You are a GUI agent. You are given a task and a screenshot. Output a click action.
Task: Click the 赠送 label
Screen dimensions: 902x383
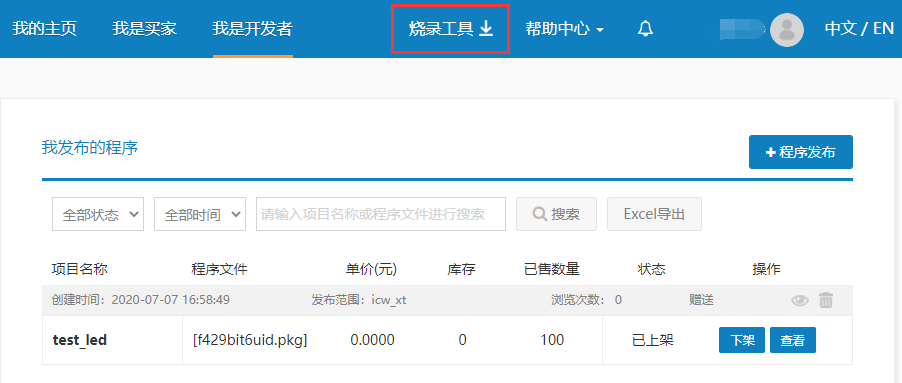click(x=701, y=300)
